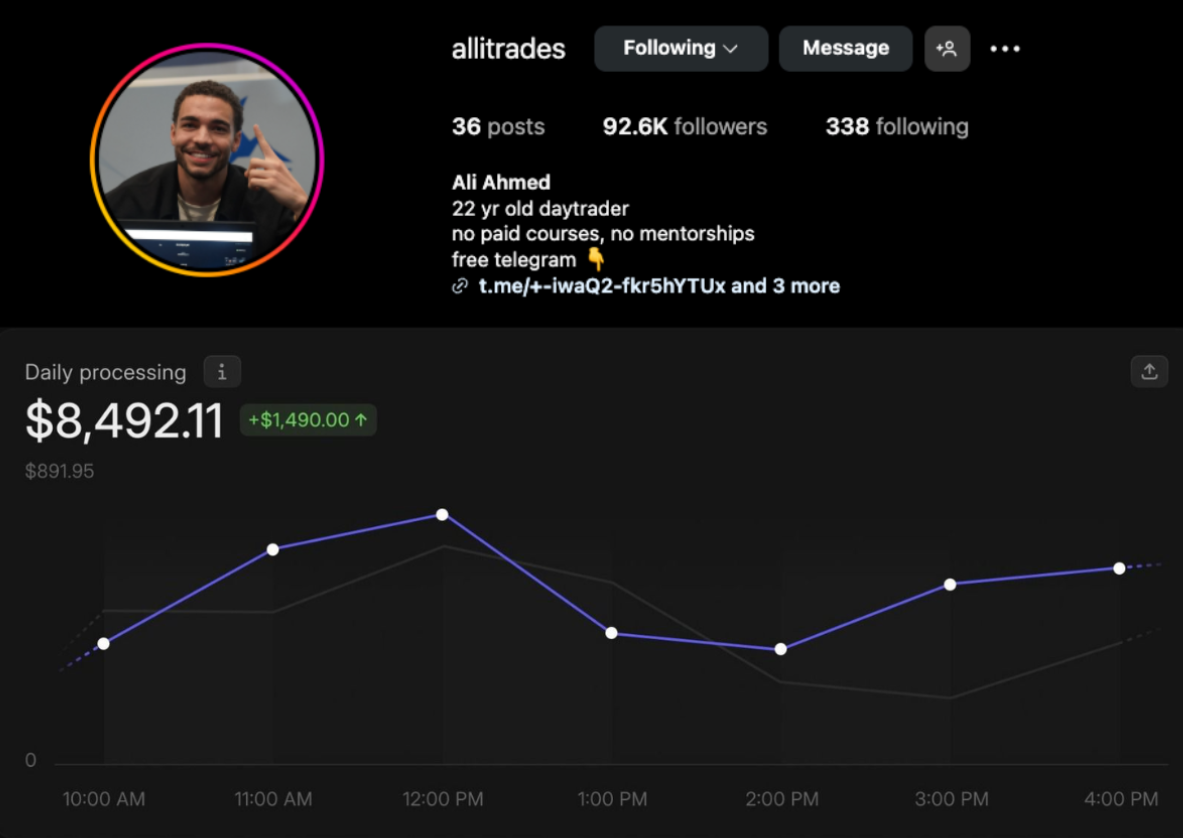Click the link chain icon in bio
The height and width of the screenshot is (838, 1183).
click(x=460, y=287)
